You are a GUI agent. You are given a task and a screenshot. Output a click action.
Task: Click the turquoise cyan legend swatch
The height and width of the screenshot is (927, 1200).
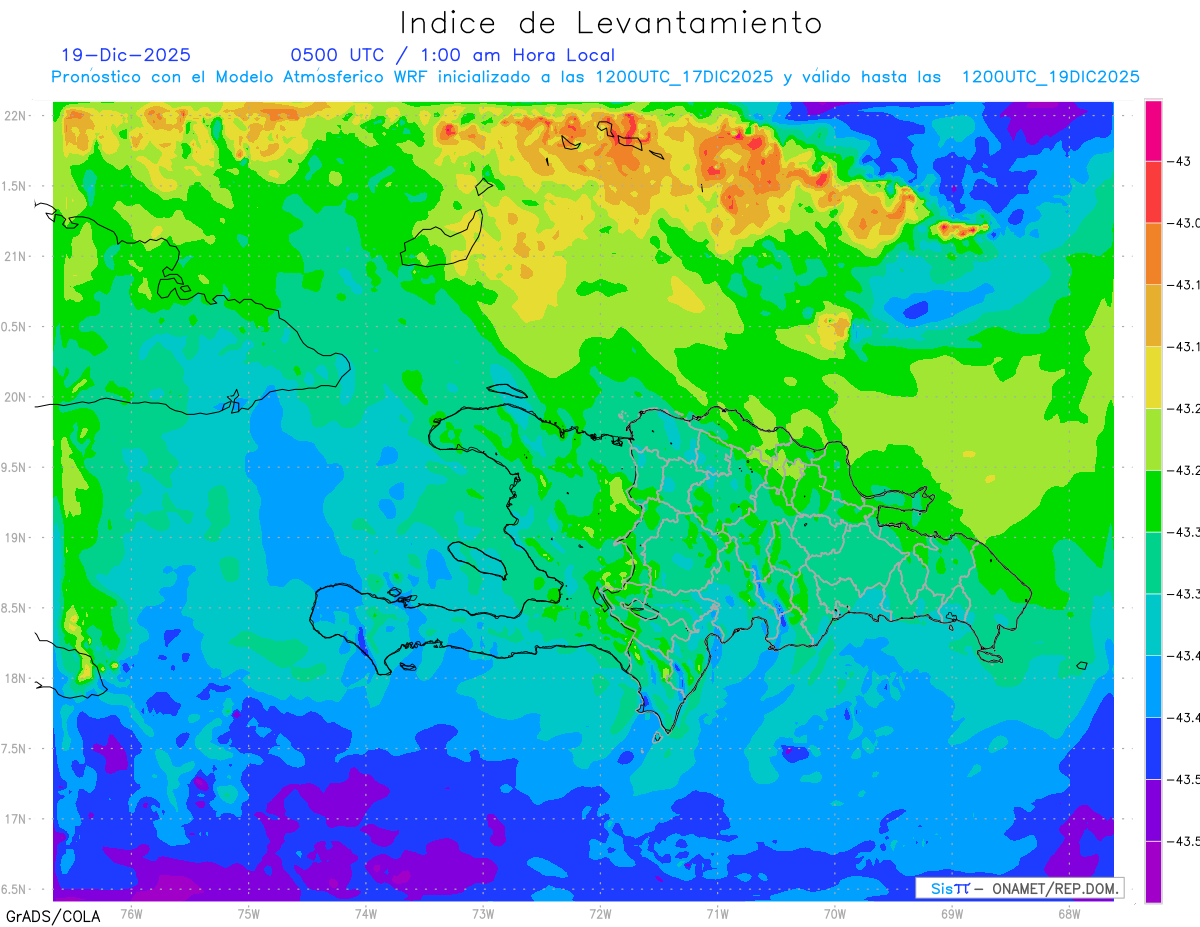coord(1153,624)
